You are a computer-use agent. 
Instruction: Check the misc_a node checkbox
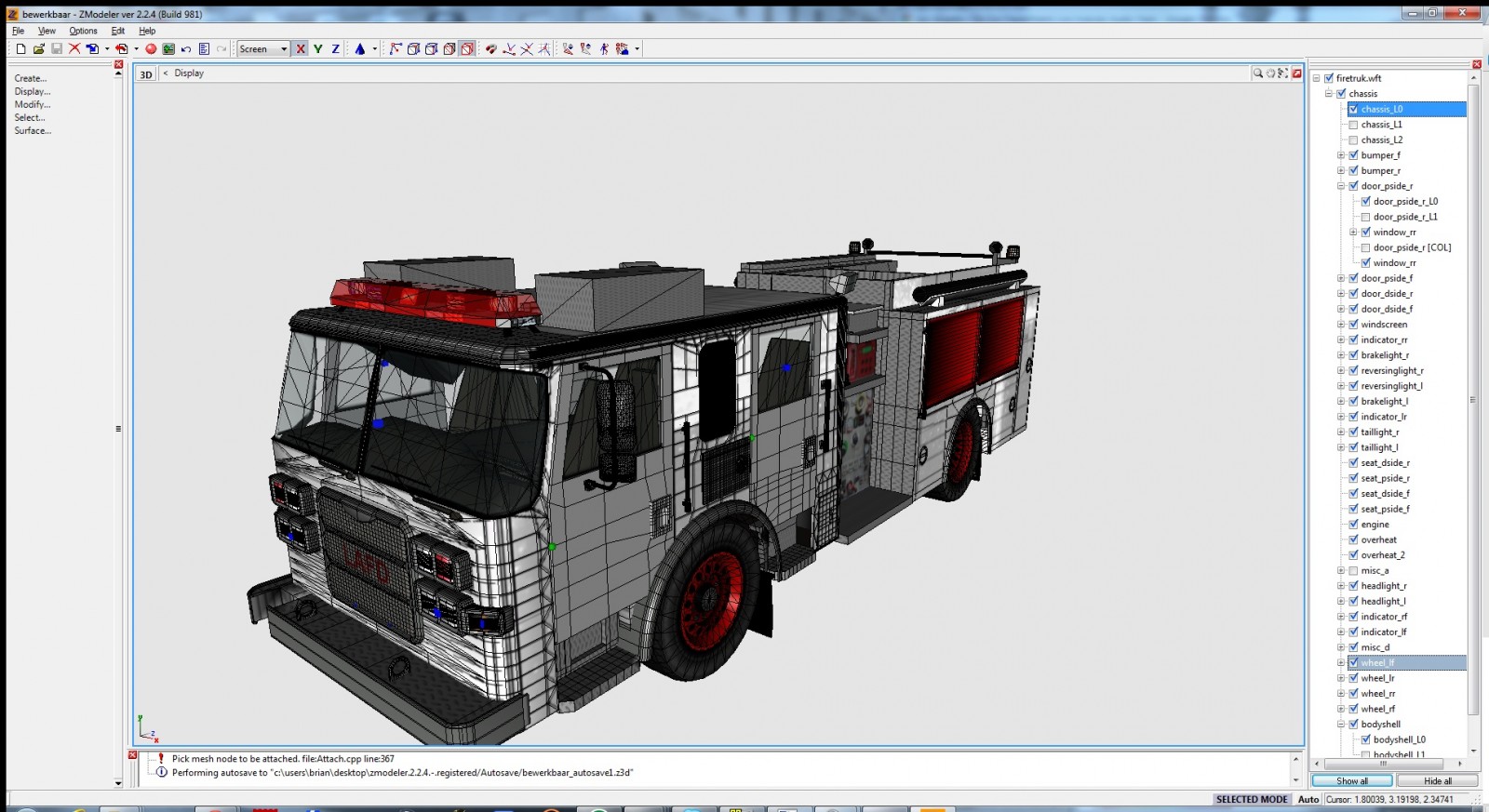click(1353, 571)
